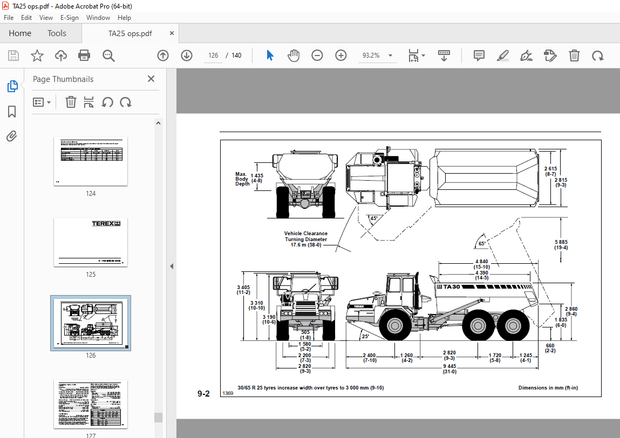The width and height of the screenshot is (620, 438).
Task: Zoom out with the minus icon
Action: 317,56
